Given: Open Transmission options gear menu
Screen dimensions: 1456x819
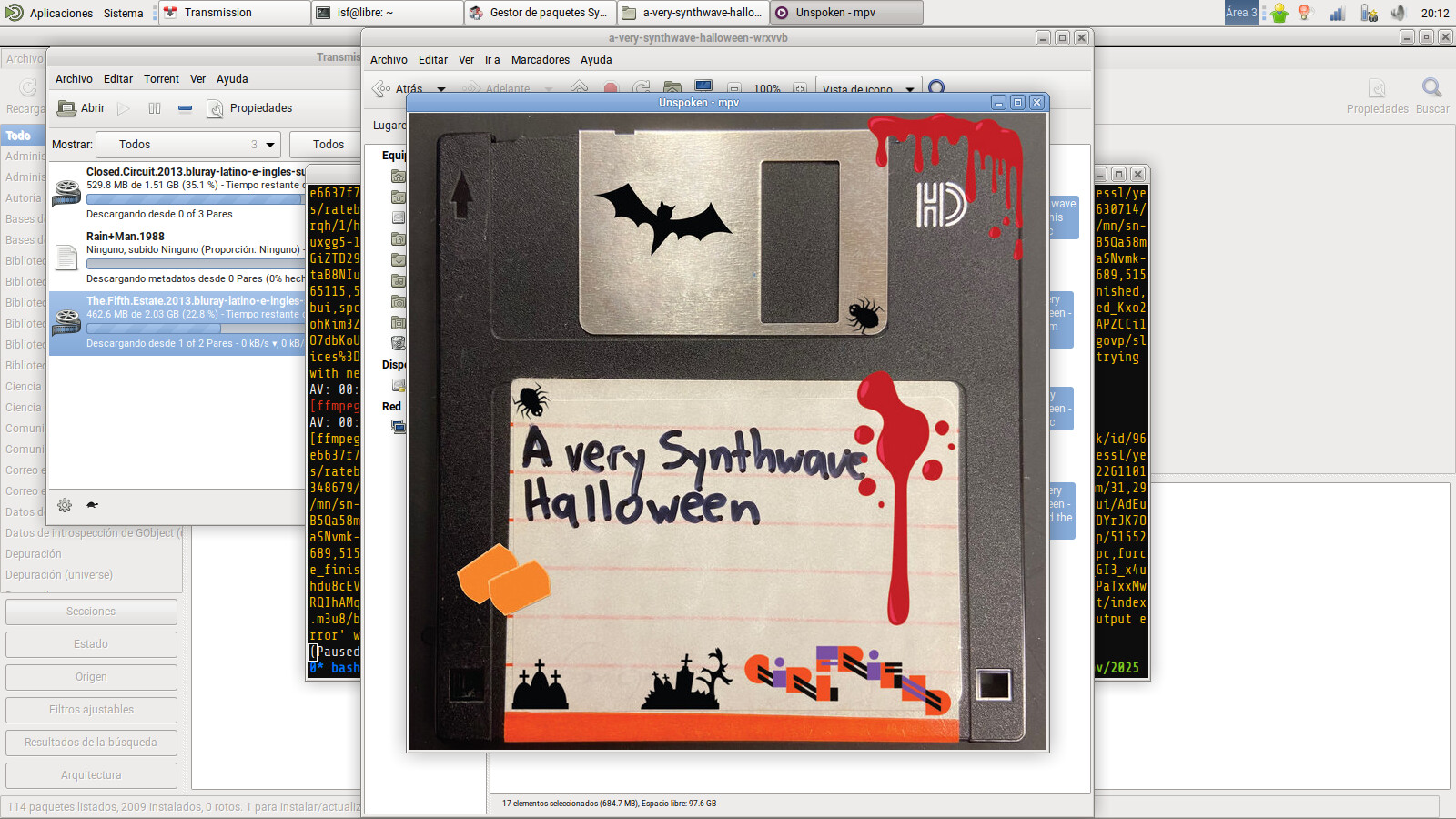Looking at the screenshot, I should [x=65, y=505].
